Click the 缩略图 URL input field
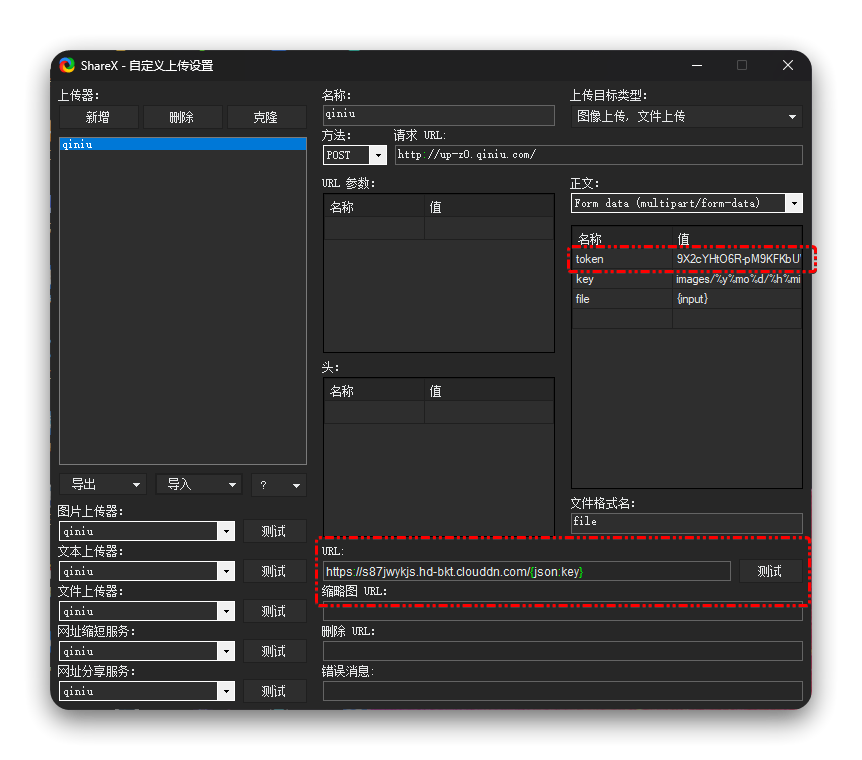Image resolution: width=862 pixels, height=760 pixels. click(x=562, y=612)
